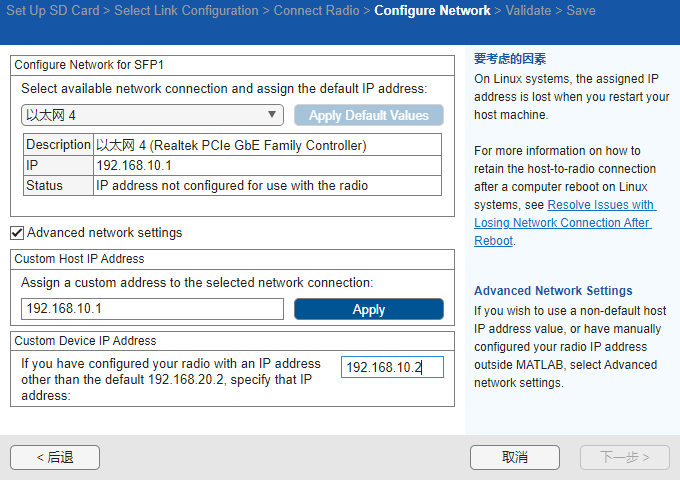Screen dimensions: 680x480
Task: Click the Status row message cell
Action: [268, 186]
